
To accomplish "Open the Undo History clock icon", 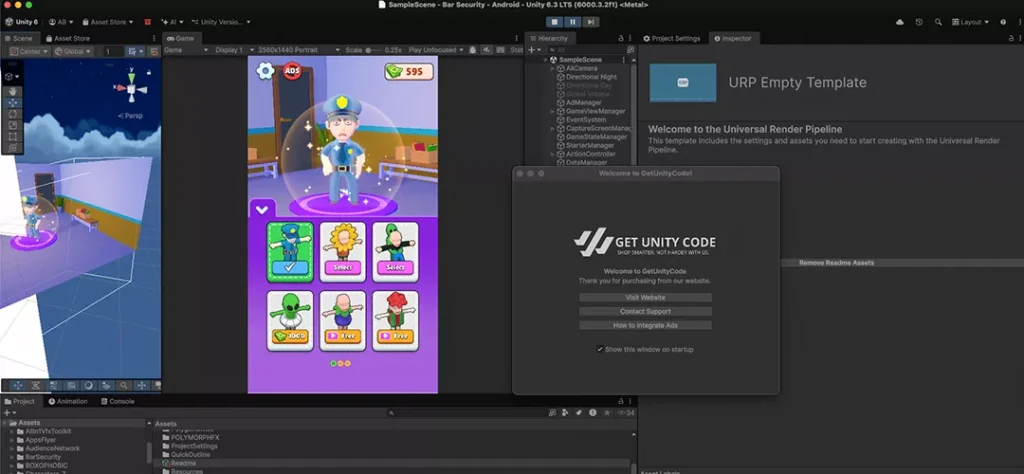I will tap(919, 22).
